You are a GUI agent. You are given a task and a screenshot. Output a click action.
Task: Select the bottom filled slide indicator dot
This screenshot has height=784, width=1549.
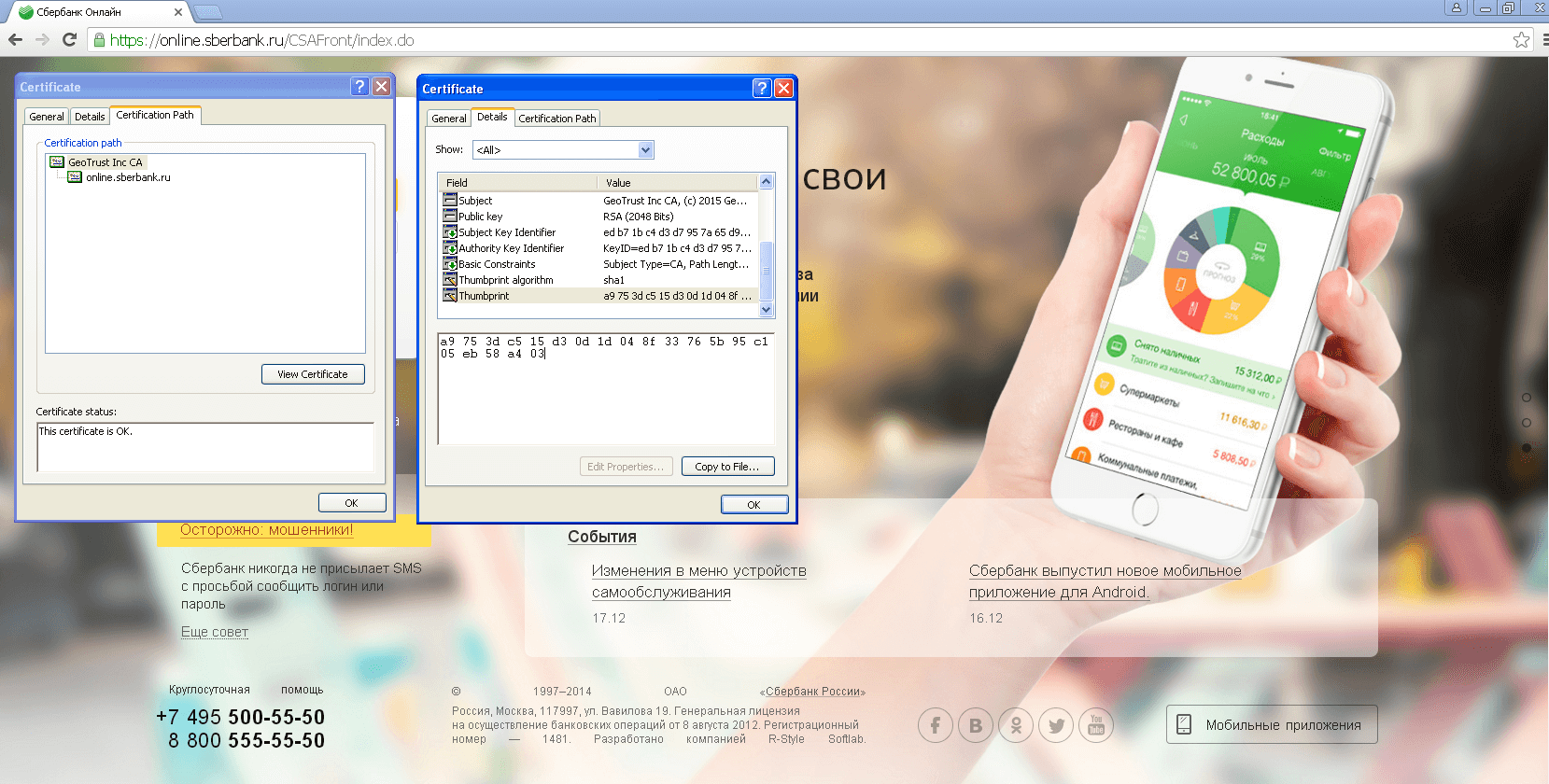coord(1527,448)
